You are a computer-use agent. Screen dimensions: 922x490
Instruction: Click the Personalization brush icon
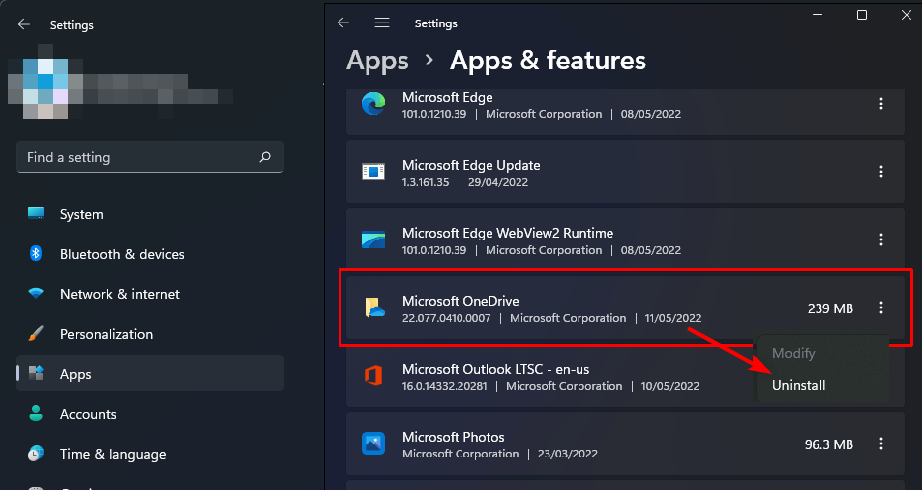point(36,334)
